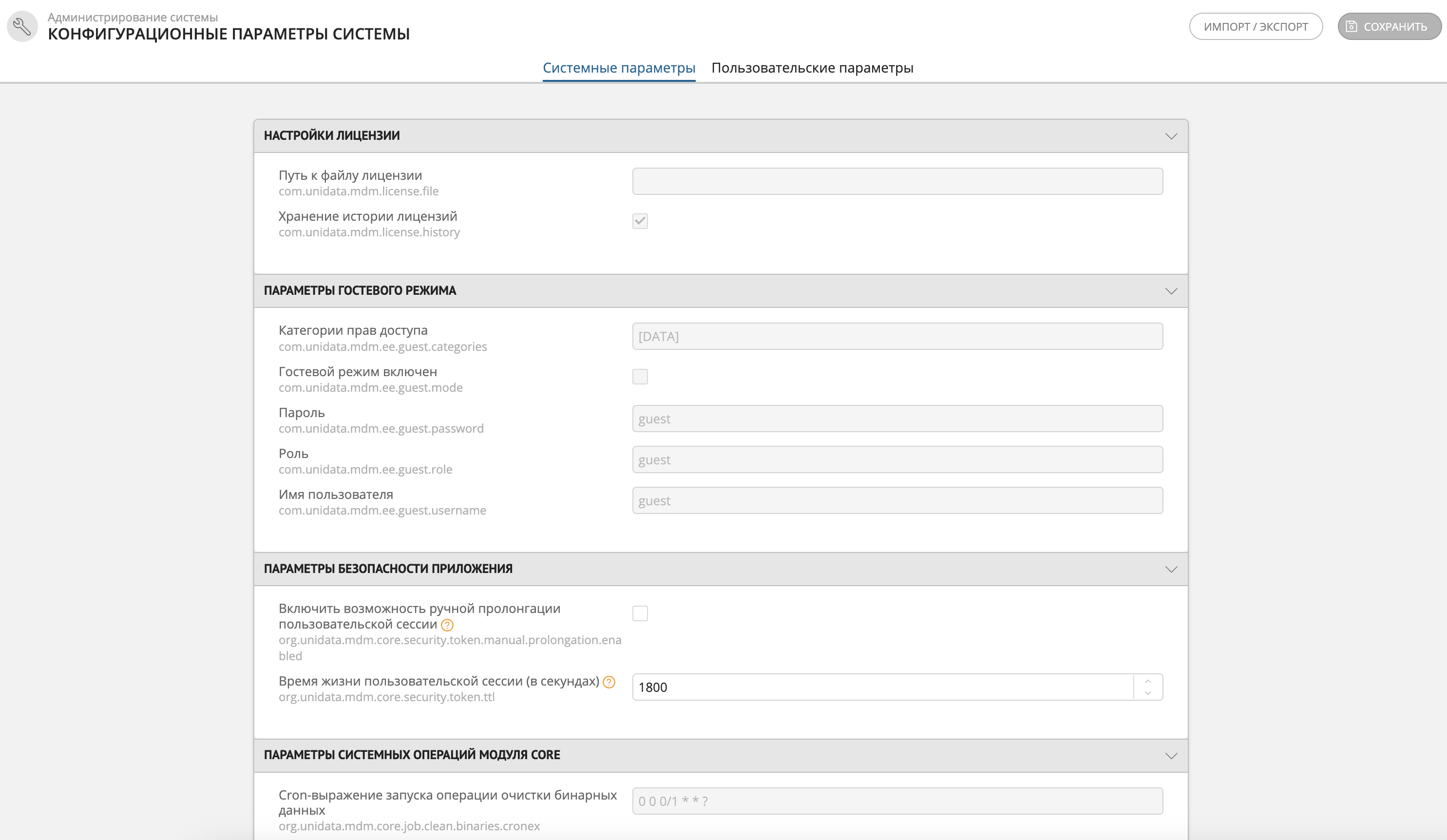The height and width of the screenshot is (840, 1447).
Task: Collapse the license settings section
Action: [x=1171, y=136]
